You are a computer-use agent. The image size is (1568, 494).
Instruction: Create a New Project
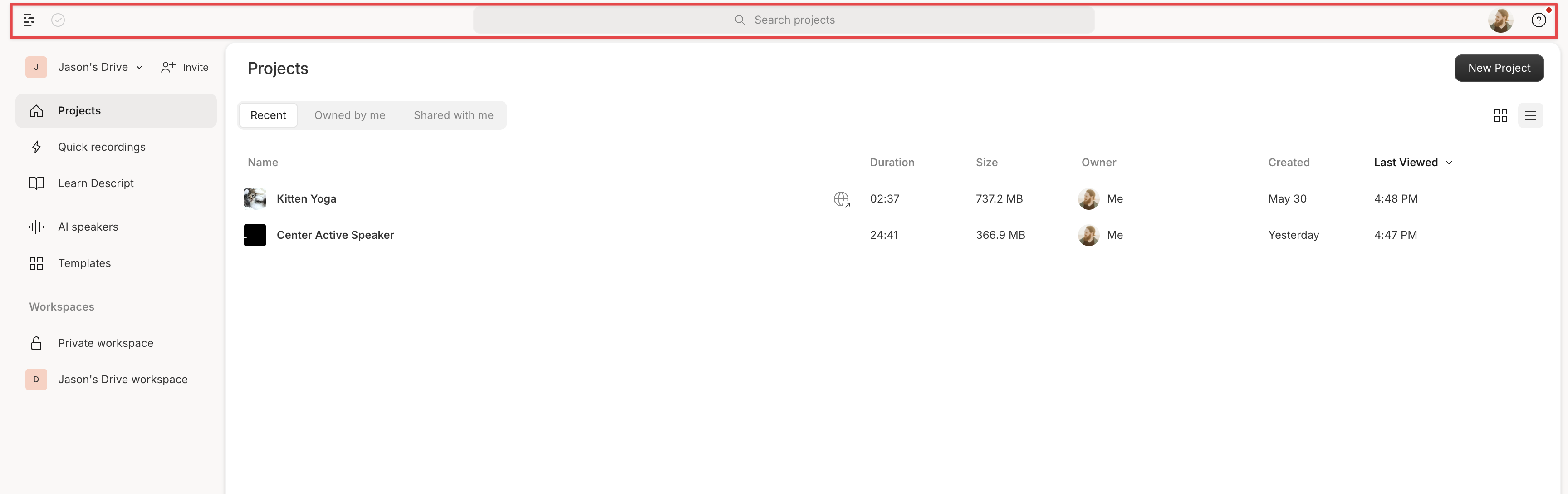(x=1499, y=68)
